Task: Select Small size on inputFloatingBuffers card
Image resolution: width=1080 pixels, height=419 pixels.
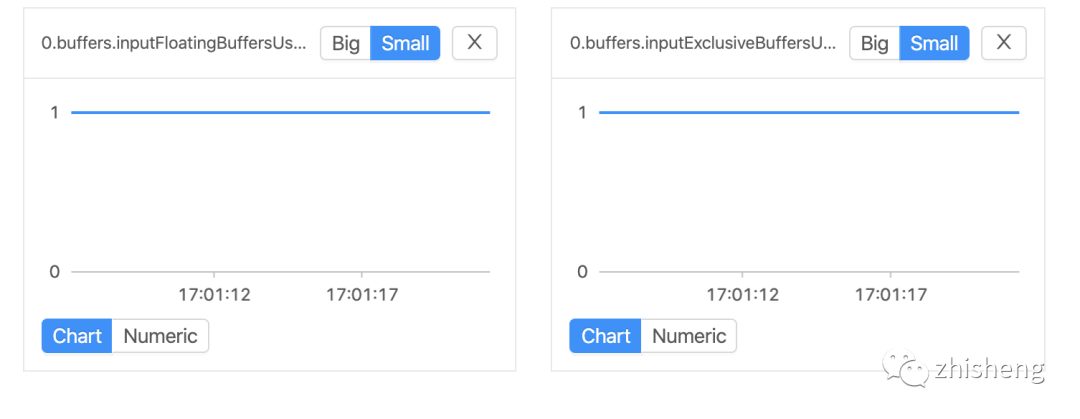Action: tap(405, 43)
